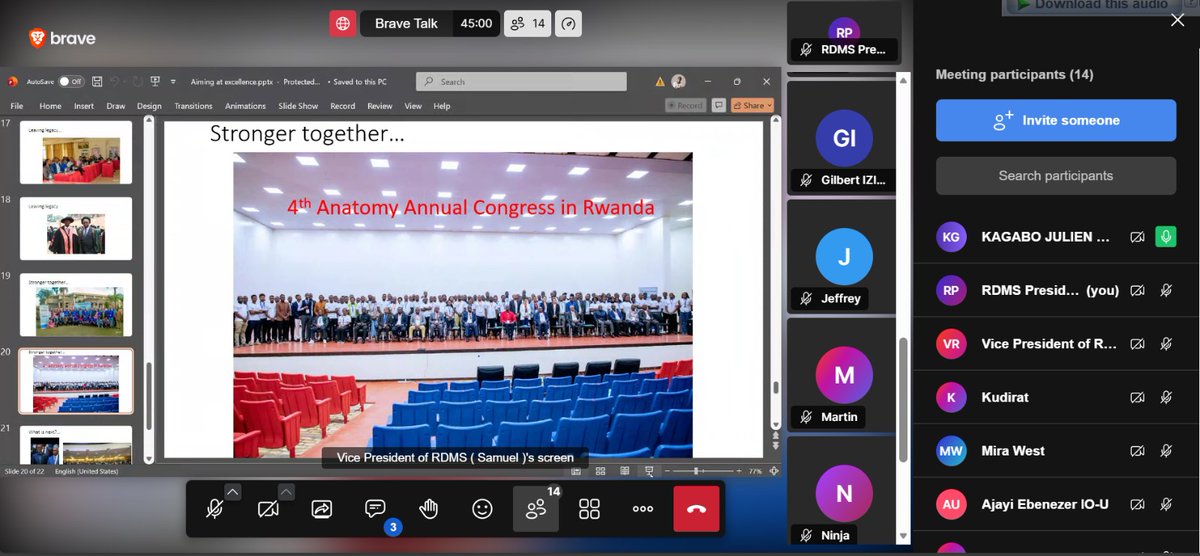This screenshot has width=1200, height=556.
Task: Open the Insert ribbon tab
Action: 84,106
